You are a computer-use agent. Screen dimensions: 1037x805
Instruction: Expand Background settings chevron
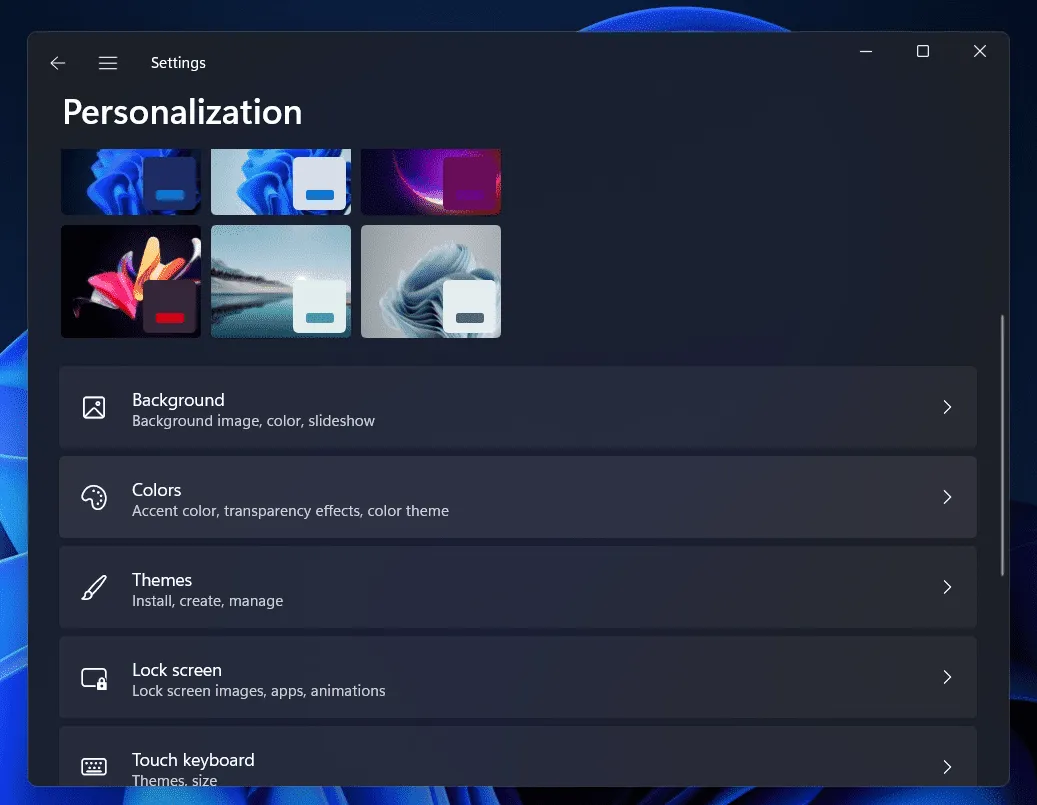coord(947,407)
